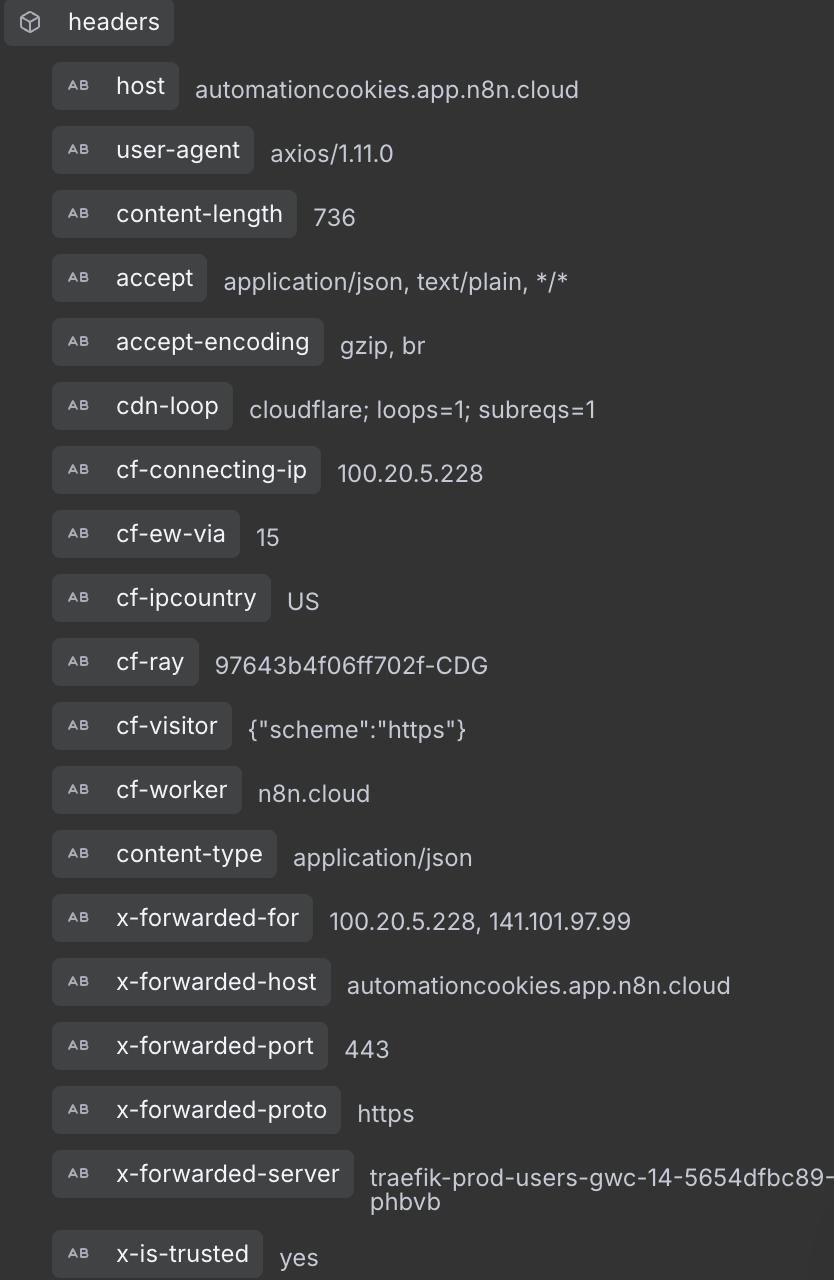The image size is (834, 1280).
Task: Click the object icon beside headers
Action: [30, 22]
